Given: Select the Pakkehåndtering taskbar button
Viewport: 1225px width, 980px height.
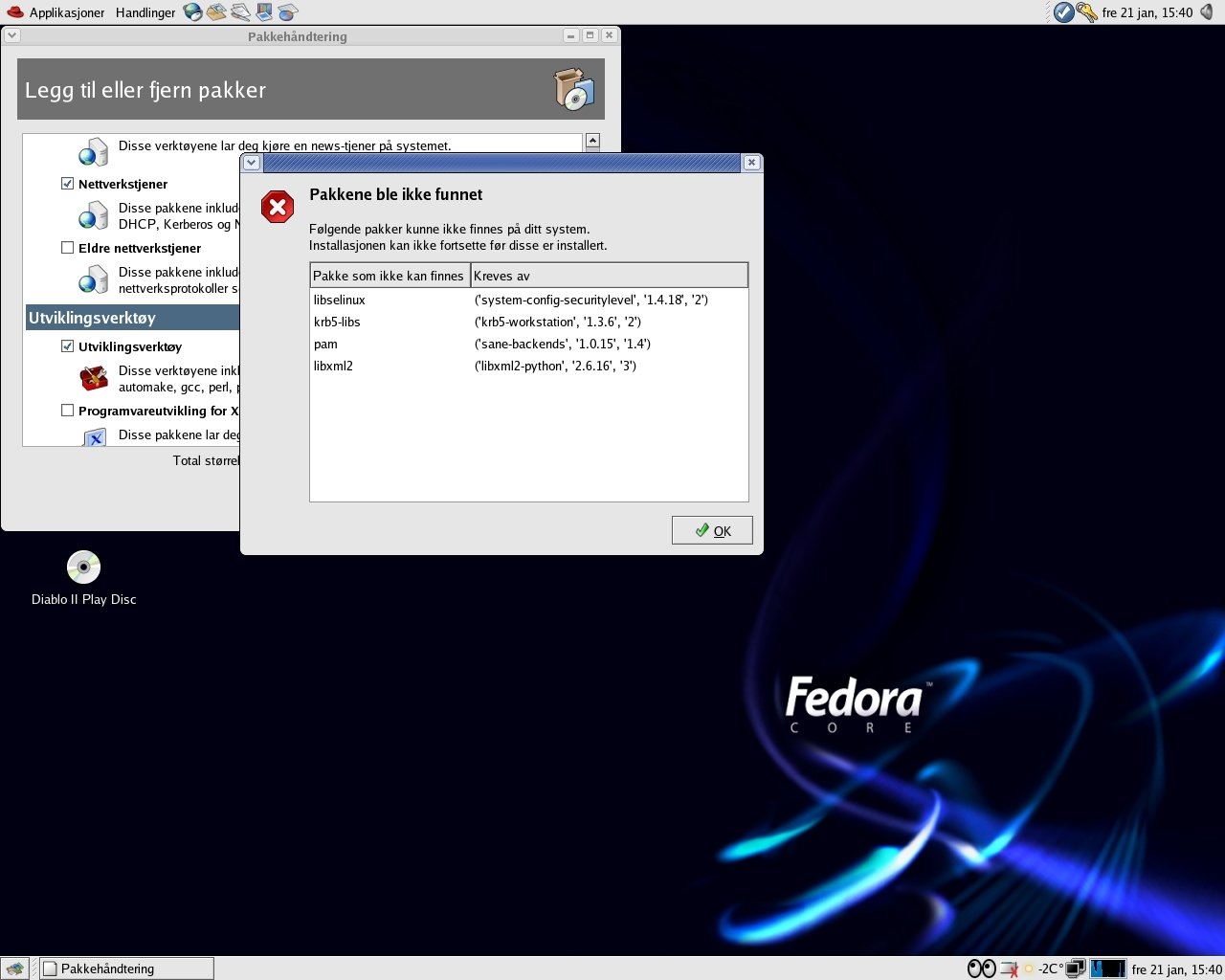Looking at the screenshot, I should click(126, 969).
